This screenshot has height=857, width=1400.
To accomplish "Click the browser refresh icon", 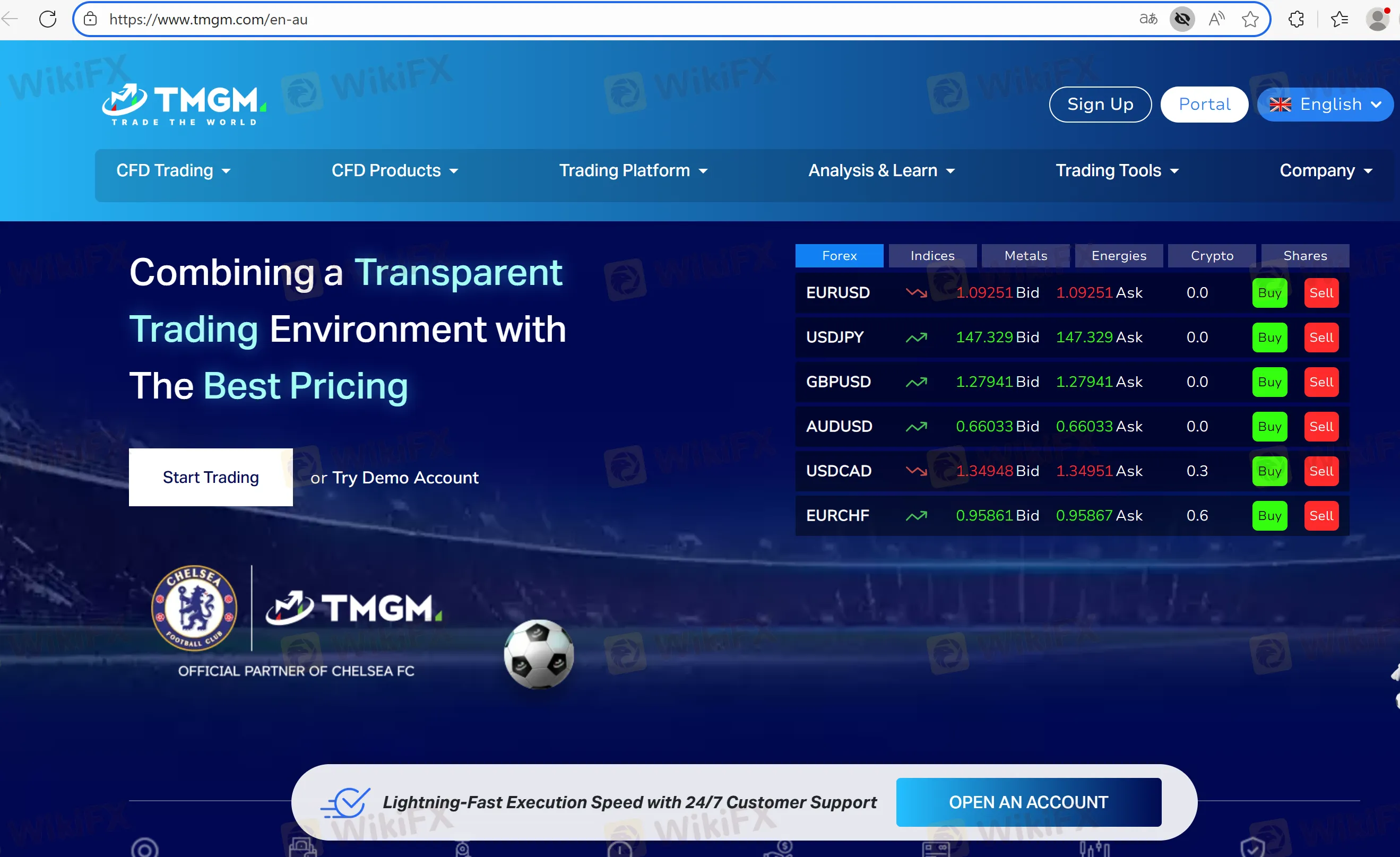I will tap(48, 19).
